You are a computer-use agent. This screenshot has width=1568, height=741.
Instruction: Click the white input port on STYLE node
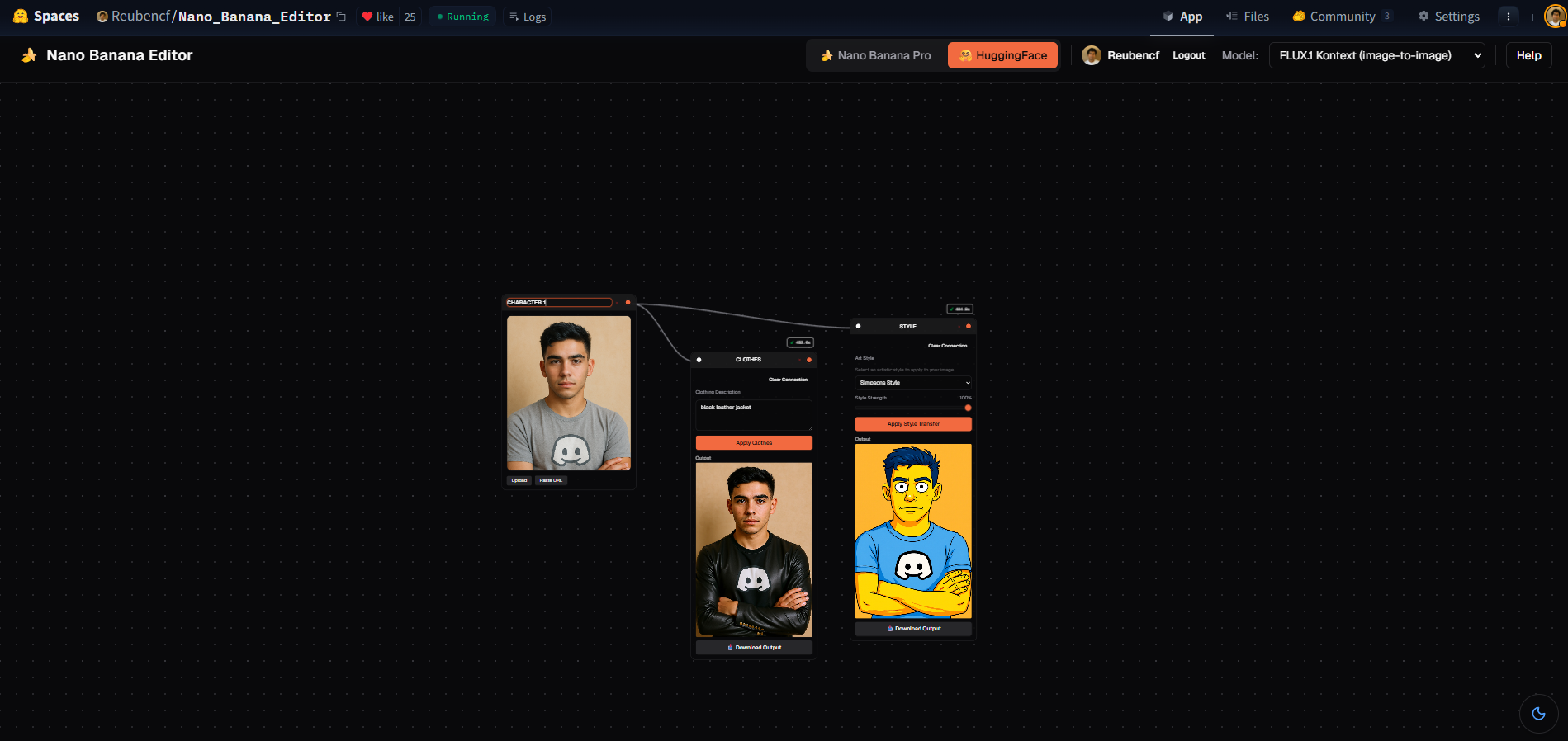pyautogui.click(x=859, y=327)
